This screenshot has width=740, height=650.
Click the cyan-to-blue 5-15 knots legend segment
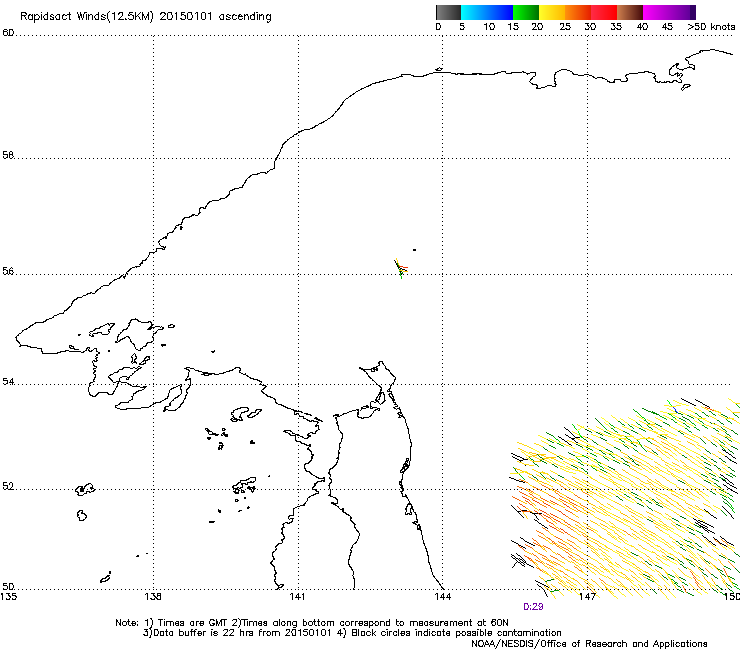[487, 12]
